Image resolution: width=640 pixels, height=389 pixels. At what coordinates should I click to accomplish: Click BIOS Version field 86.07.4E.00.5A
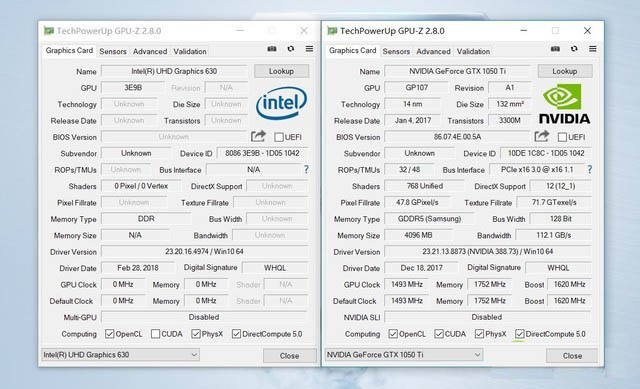pos(457,137)
